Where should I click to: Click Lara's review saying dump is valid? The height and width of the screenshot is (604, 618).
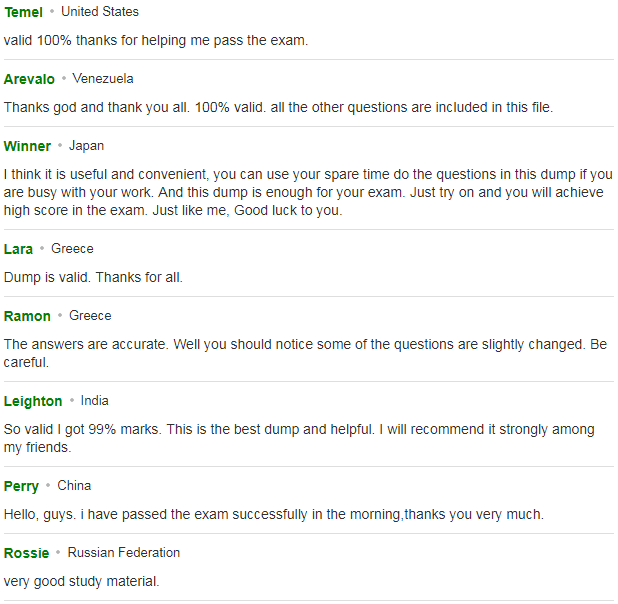93,278
